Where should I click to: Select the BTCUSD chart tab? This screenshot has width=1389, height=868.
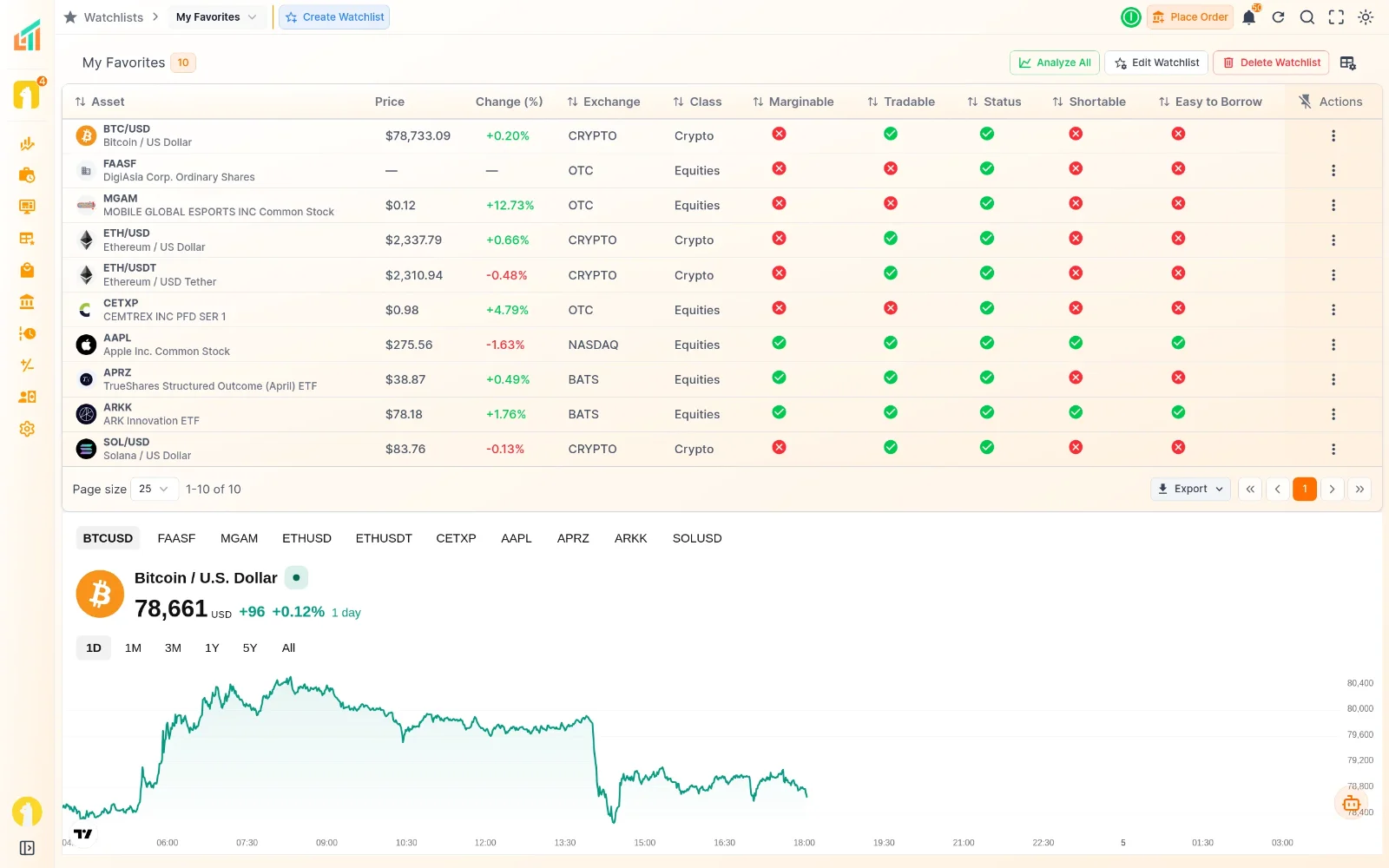click(108, 538)
